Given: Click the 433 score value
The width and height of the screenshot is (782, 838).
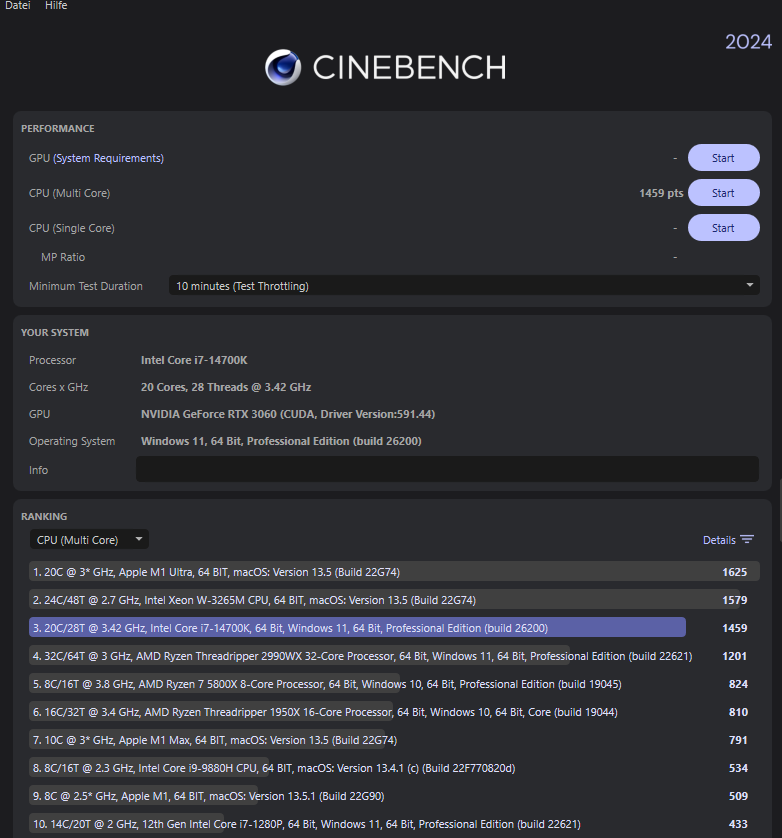Looking at the screenshot, I should (x=738, y=824).
